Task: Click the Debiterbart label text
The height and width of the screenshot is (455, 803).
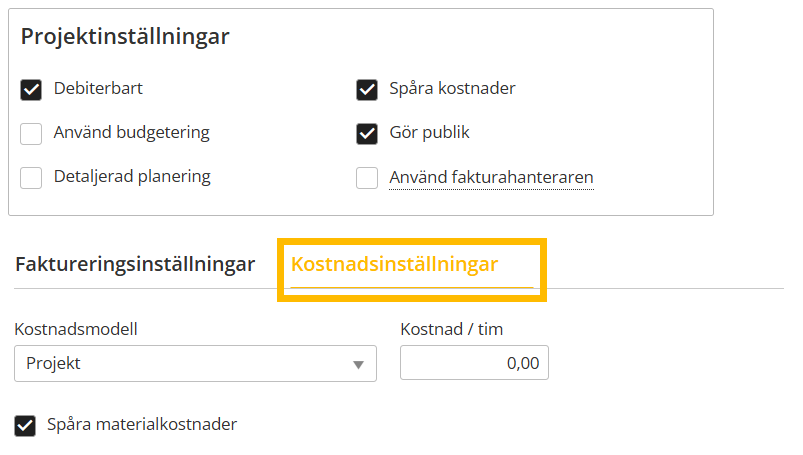Action: pos(98,88)
